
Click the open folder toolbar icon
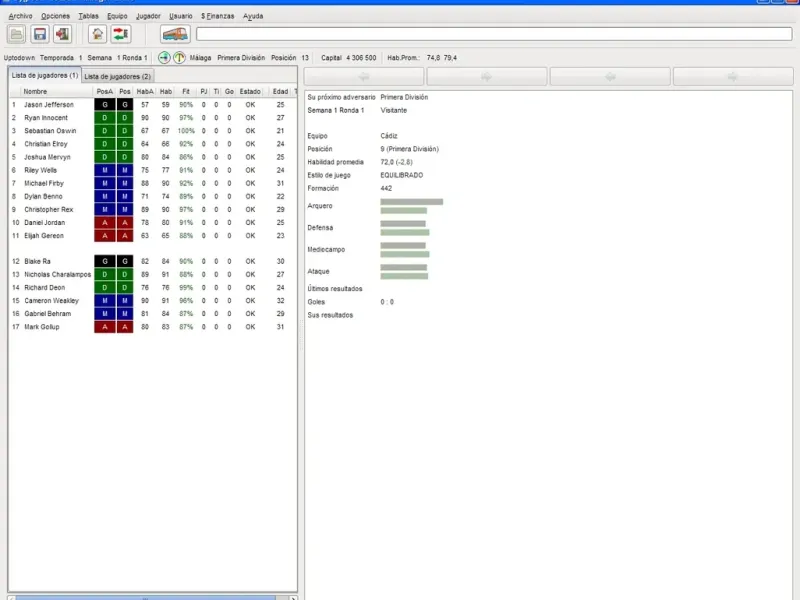[x=16, y=34]
